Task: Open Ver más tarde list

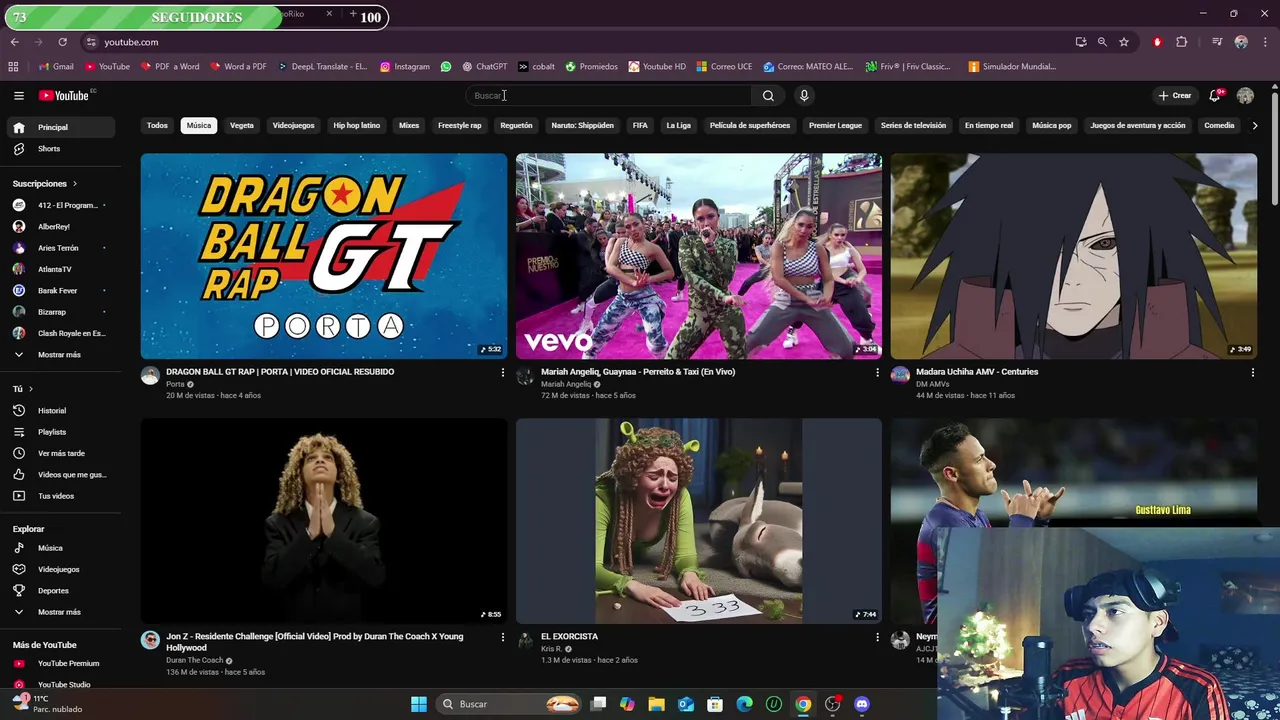Action: pos(60,453)
